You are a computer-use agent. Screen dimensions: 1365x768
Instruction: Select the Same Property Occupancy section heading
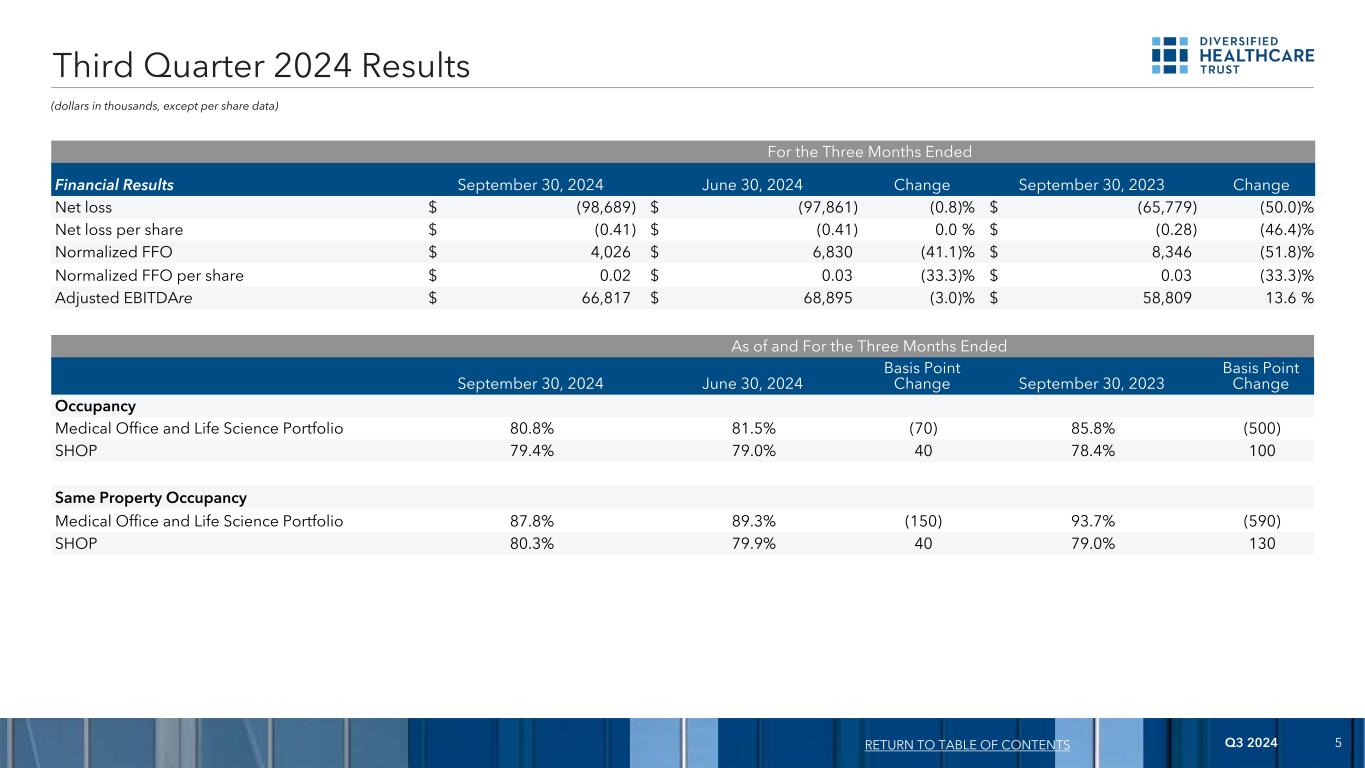point(149,497)
